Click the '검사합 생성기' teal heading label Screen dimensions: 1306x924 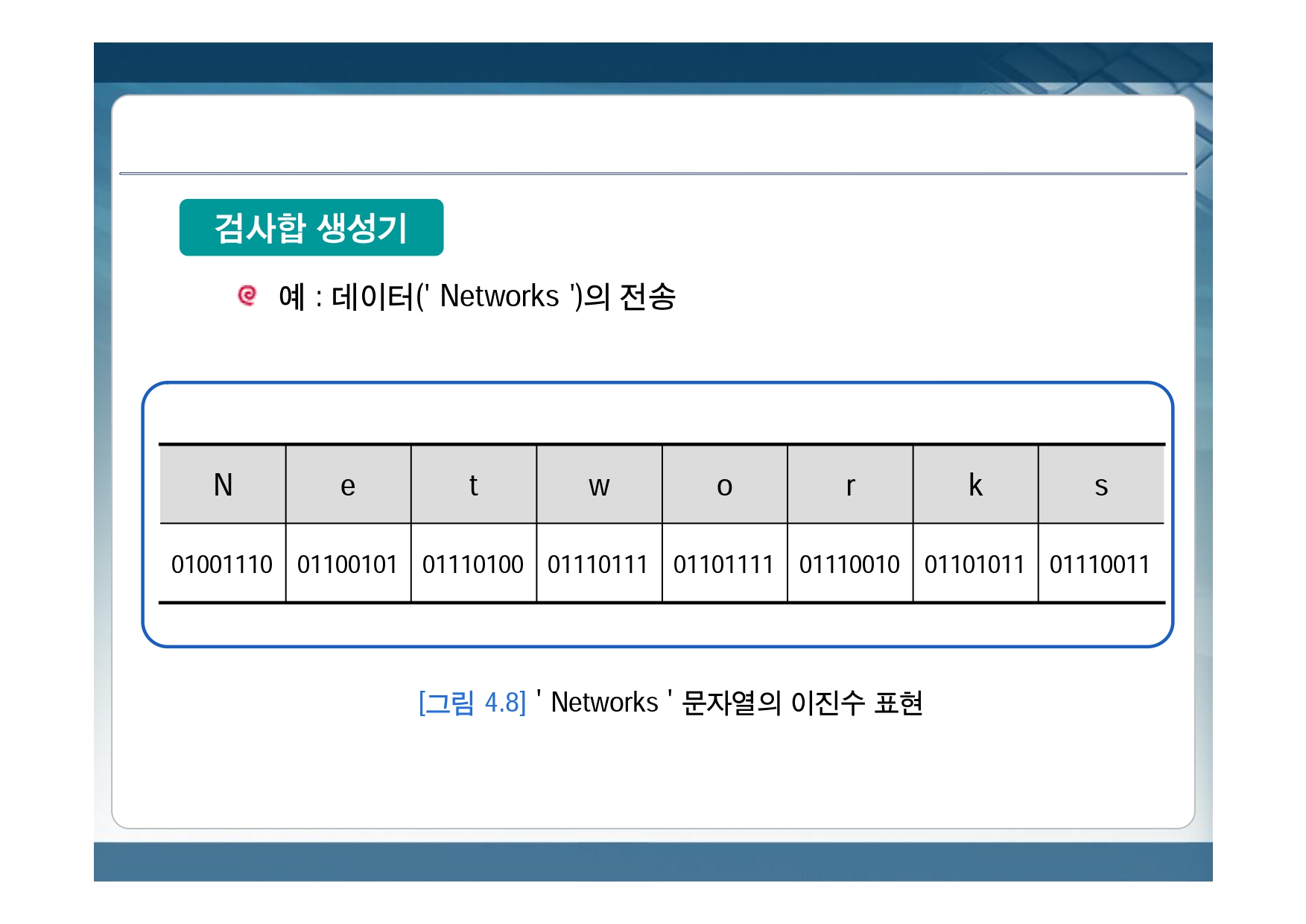pos(311,227)
